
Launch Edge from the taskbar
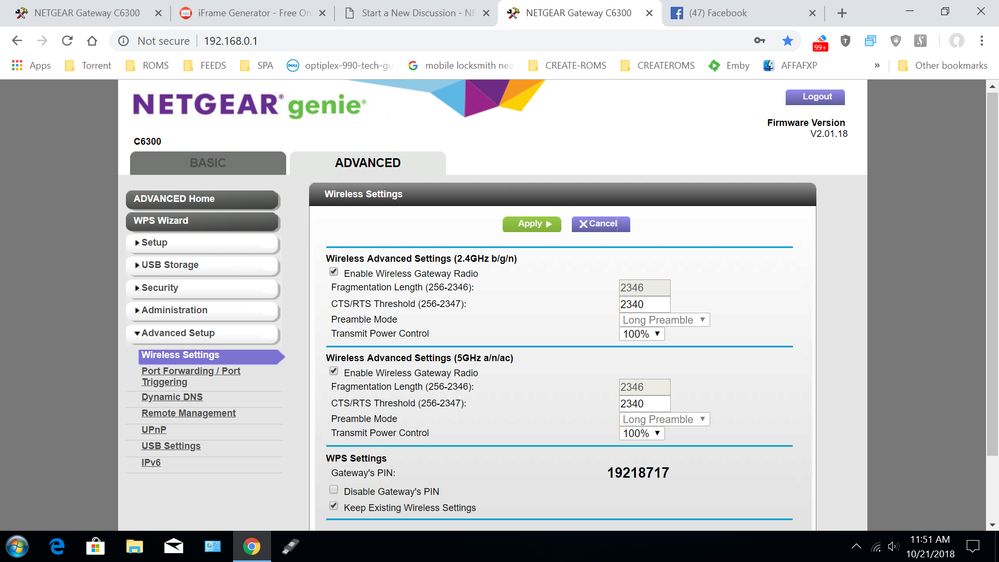pyautogui.click(x=57, y=547)
